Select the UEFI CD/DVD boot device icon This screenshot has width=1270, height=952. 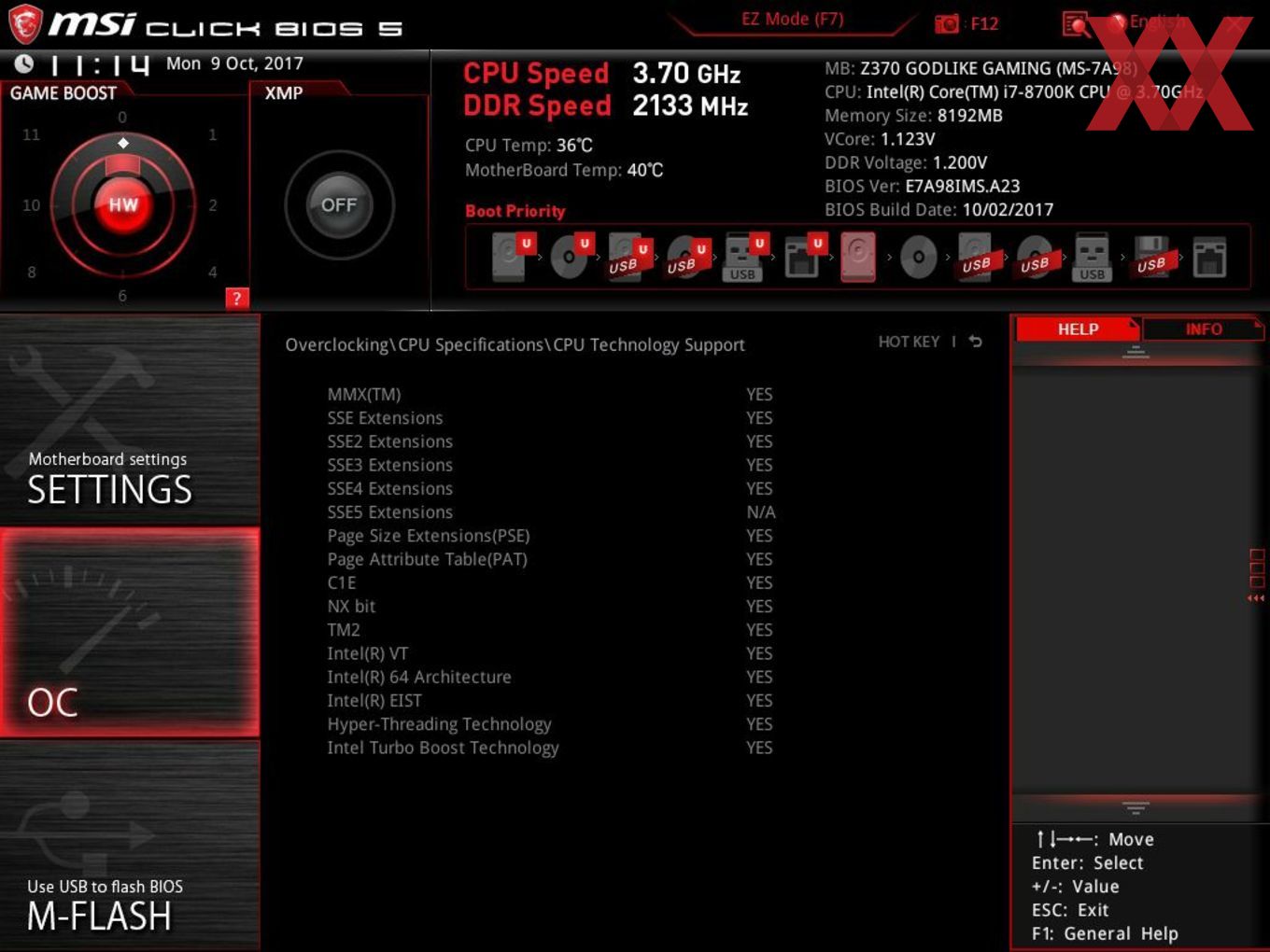point(571,257)
